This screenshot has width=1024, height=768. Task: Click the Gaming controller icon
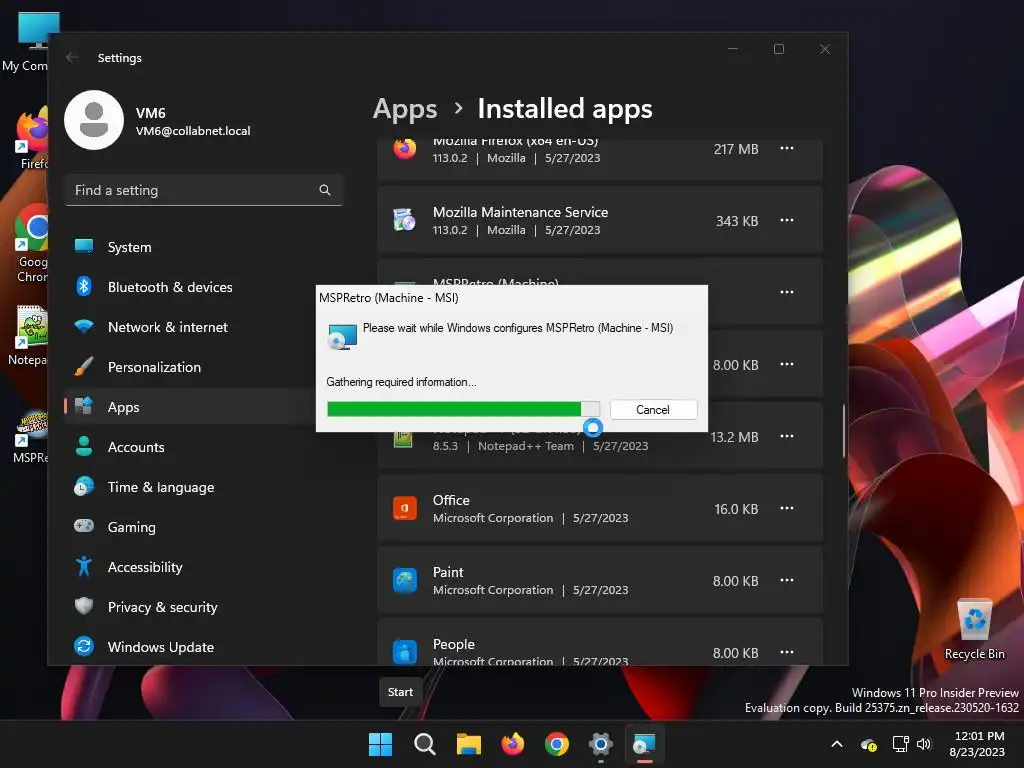click(x=84, y=526)
